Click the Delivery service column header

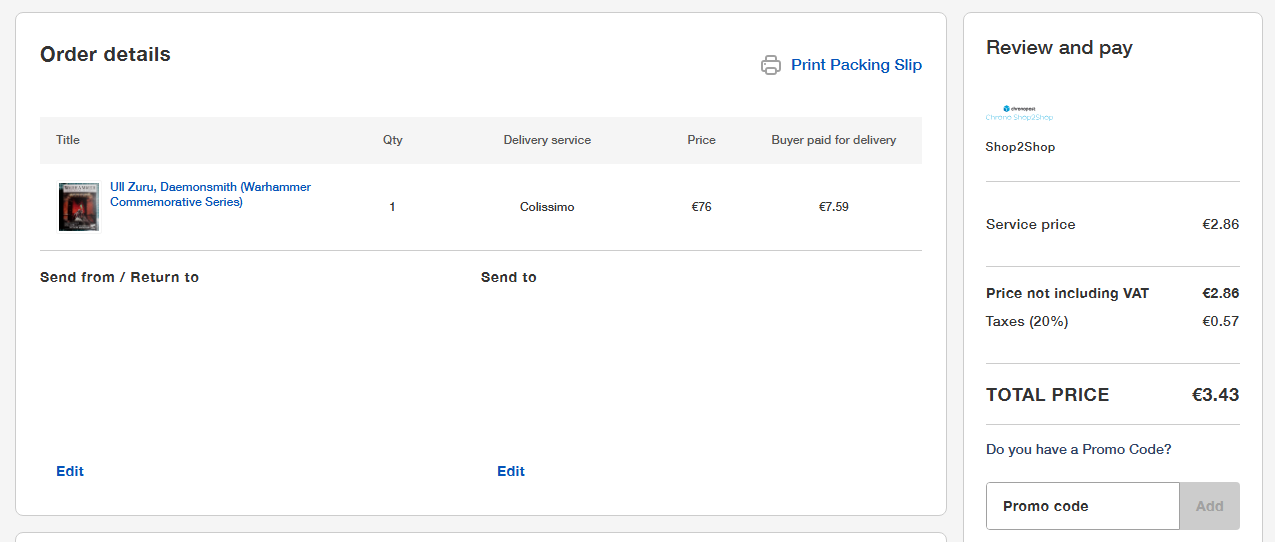pos(547,140)
